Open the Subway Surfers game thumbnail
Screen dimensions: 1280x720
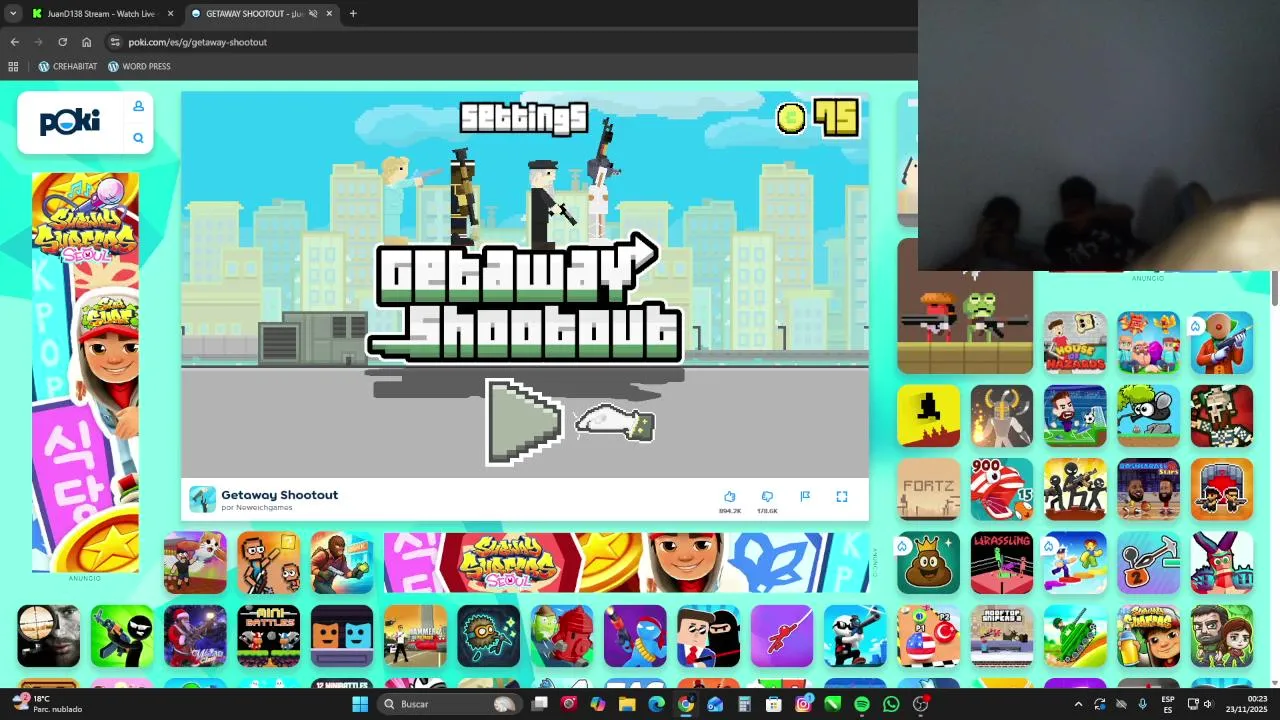[x=1148, y=635]
